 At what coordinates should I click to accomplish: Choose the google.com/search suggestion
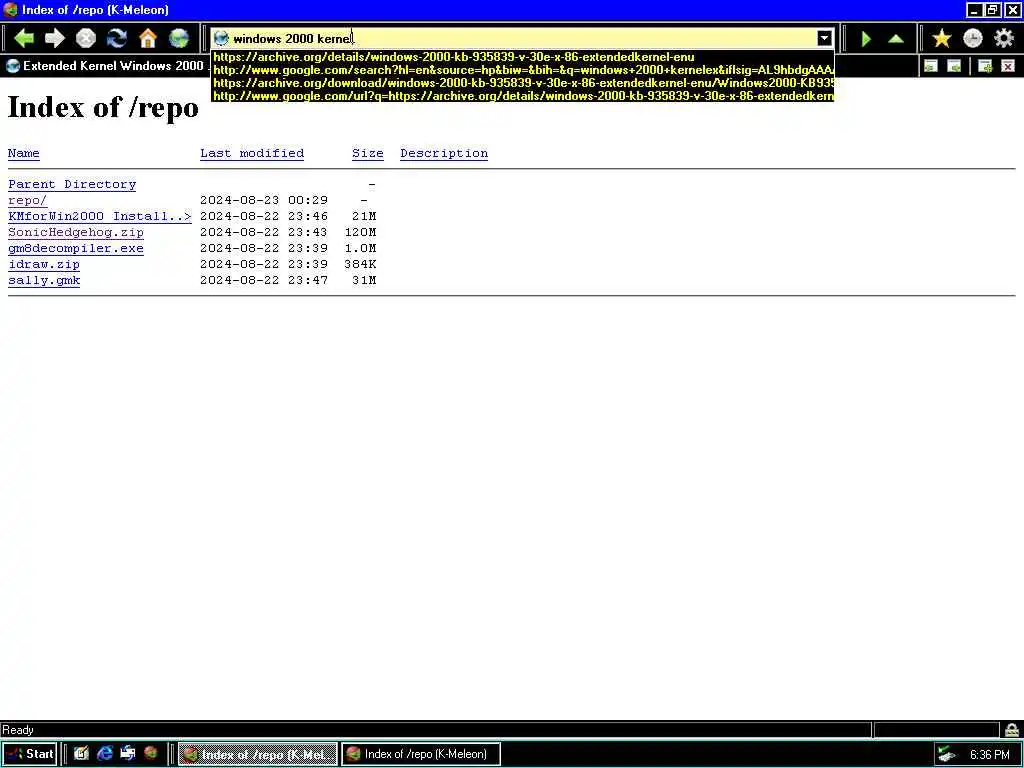(522, 70)
